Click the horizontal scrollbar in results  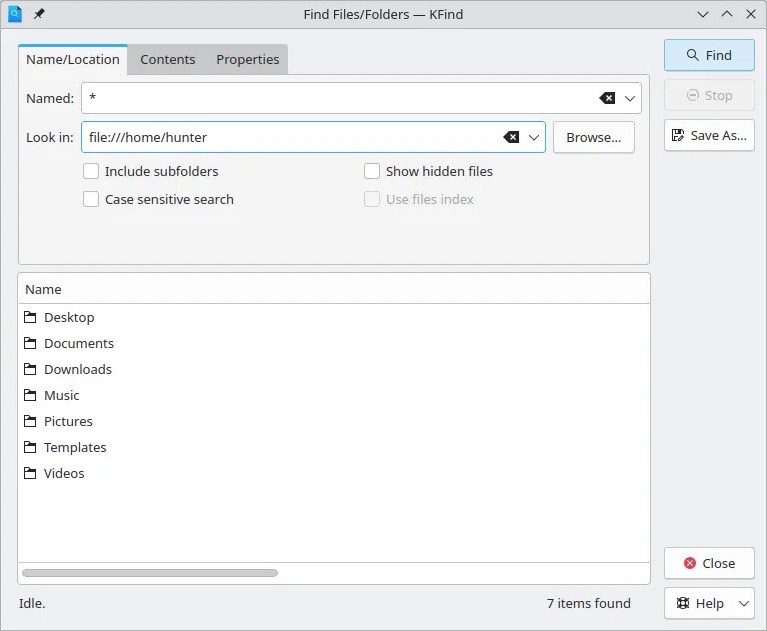pyautogui.click(x=150, y=573)
